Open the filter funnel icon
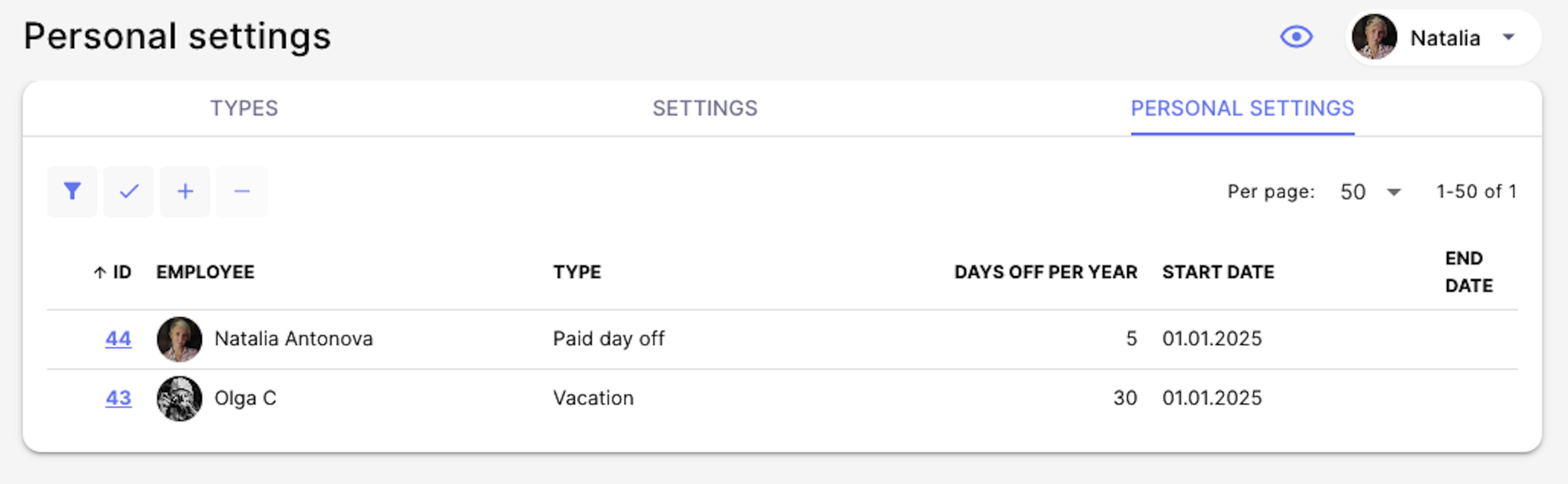This screenshot has width=1568, height=484. pyautogui.click(x=72, y=191)
